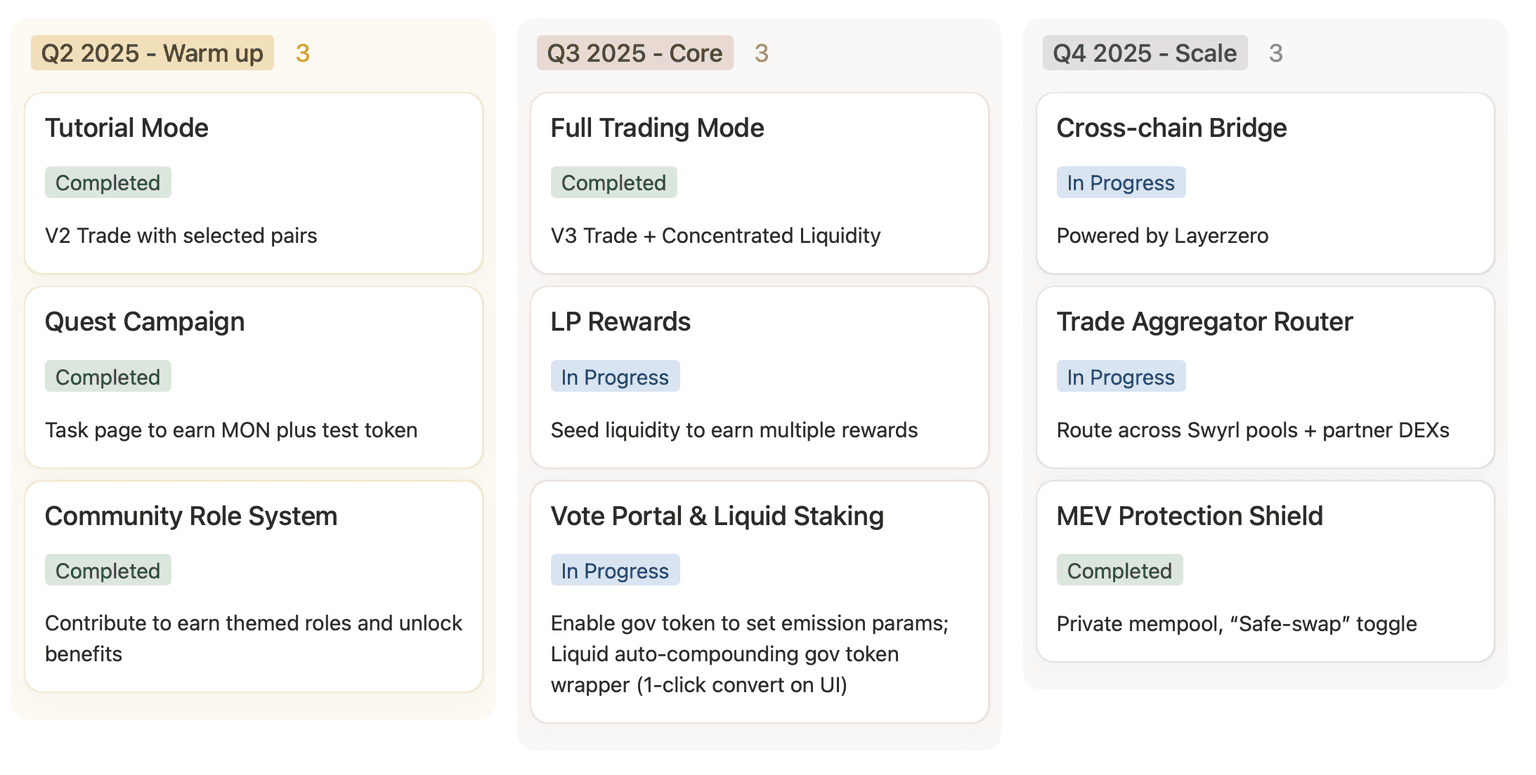Click the Completed status badge on Tutorial Mode
This screenshot has width=1536, height=775.
point(107,182)
